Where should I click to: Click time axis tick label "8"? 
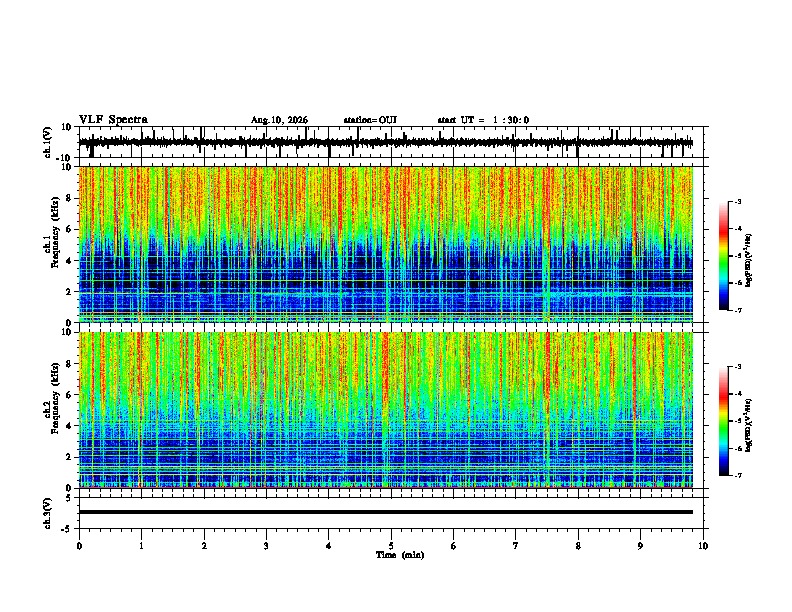click(x=578, y=546)
